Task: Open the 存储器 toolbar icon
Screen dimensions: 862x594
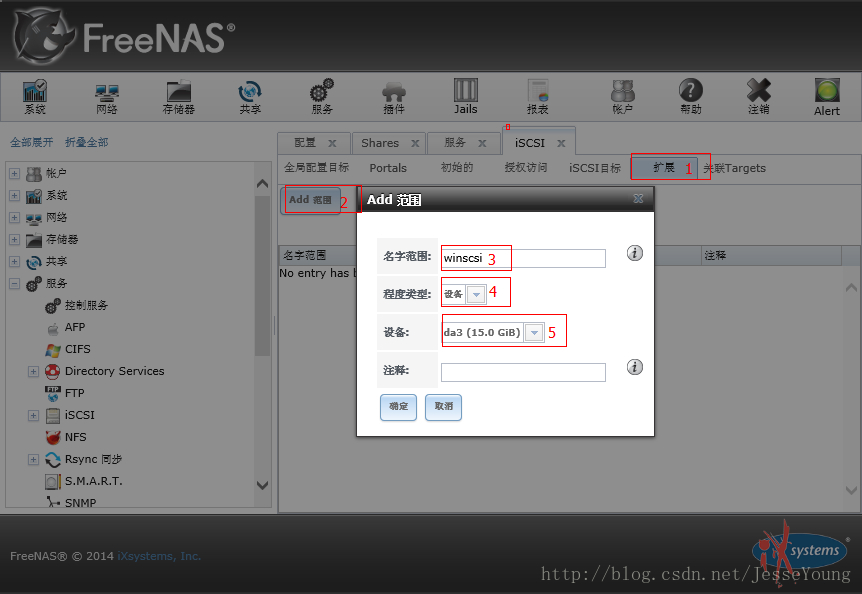Action: [179, 97]
